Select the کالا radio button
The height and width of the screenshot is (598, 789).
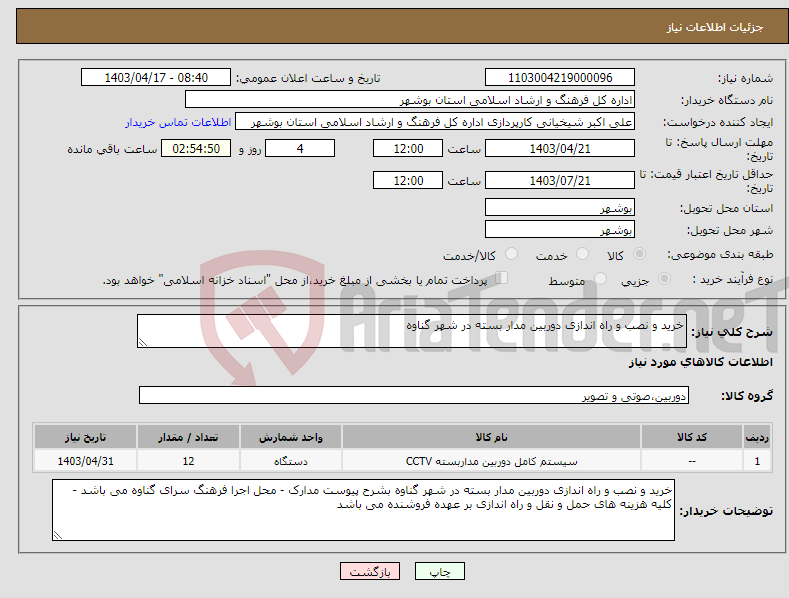pyautogui.click(x=639, y=254)
